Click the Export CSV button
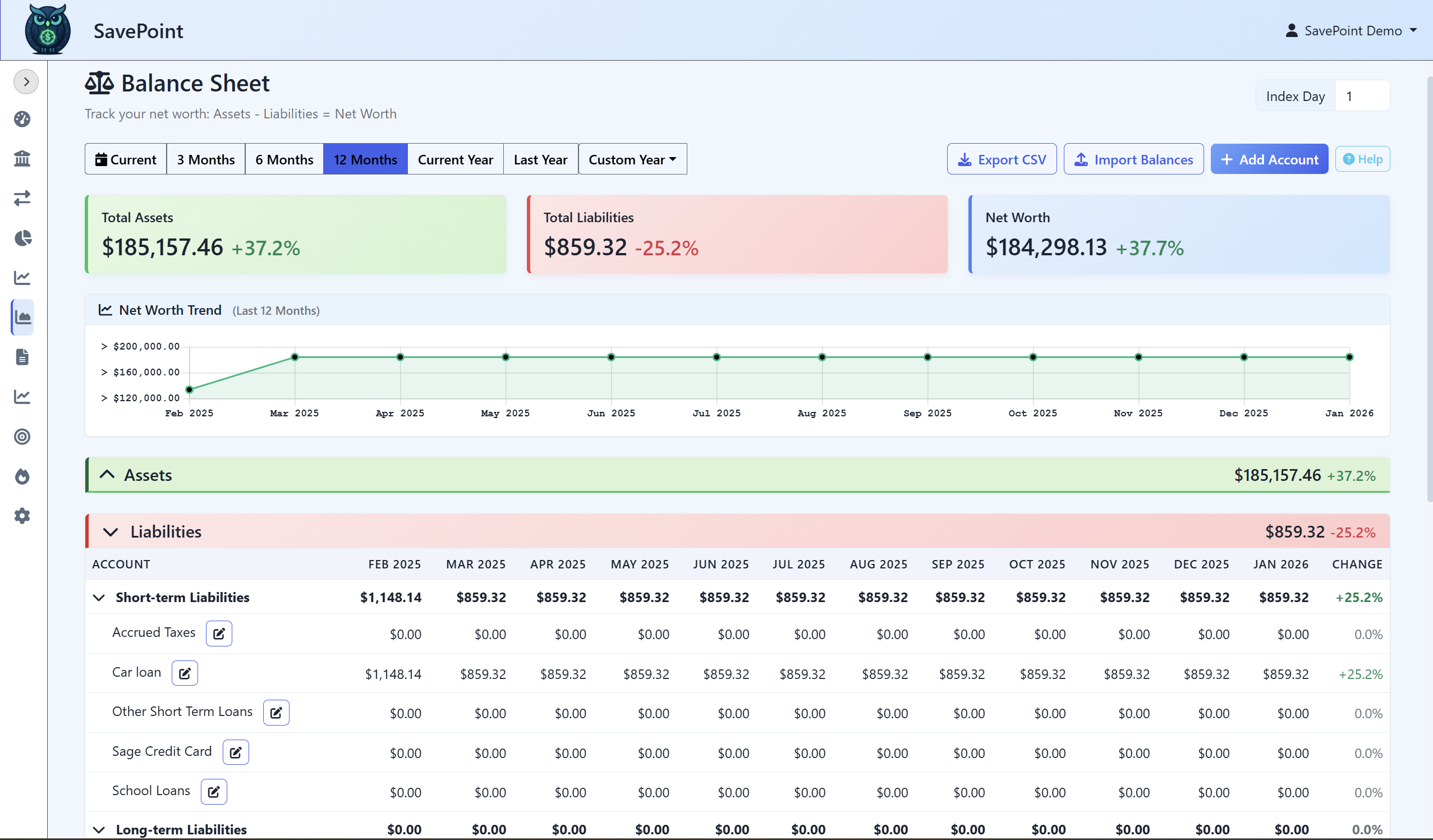Image resolution: width=1433 pixels, height=840 pixels. click(1002, 159)
